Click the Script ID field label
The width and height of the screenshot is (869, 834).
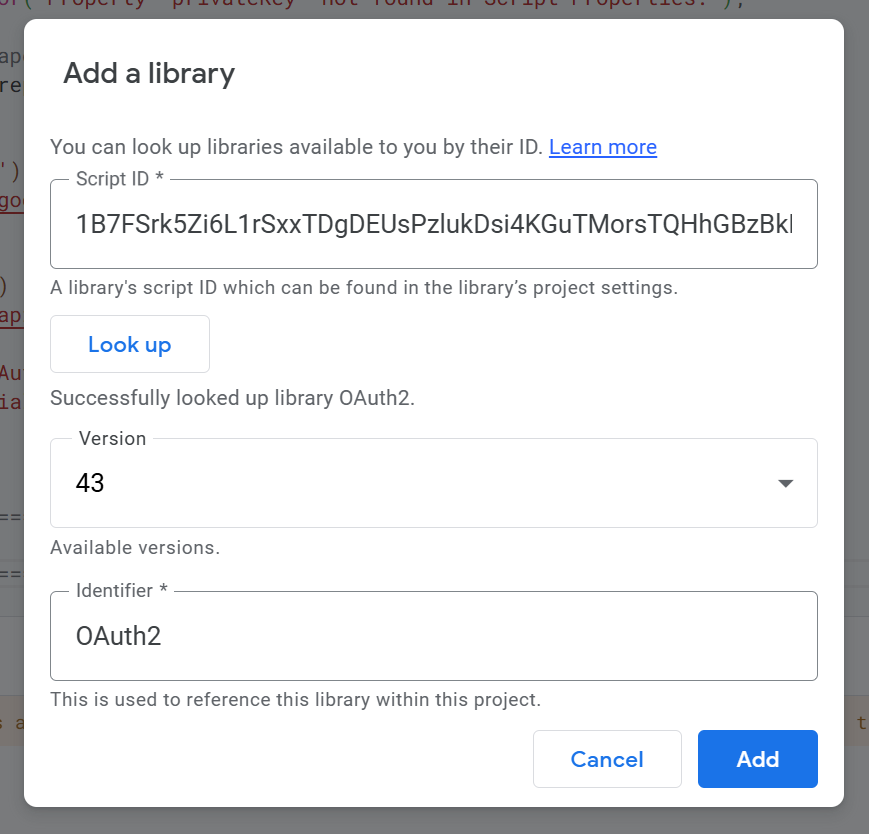[119, 178]
